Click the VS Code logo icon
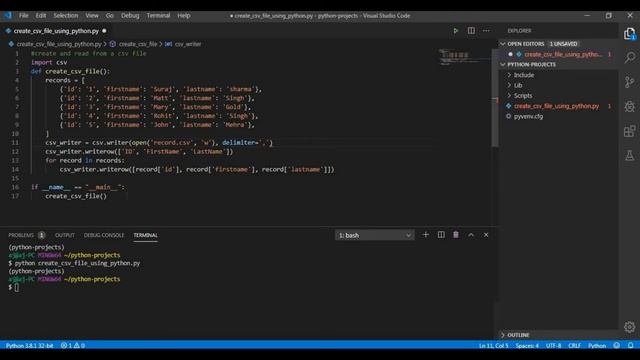Viewport: 640px width, 360px height. (8, 16)
